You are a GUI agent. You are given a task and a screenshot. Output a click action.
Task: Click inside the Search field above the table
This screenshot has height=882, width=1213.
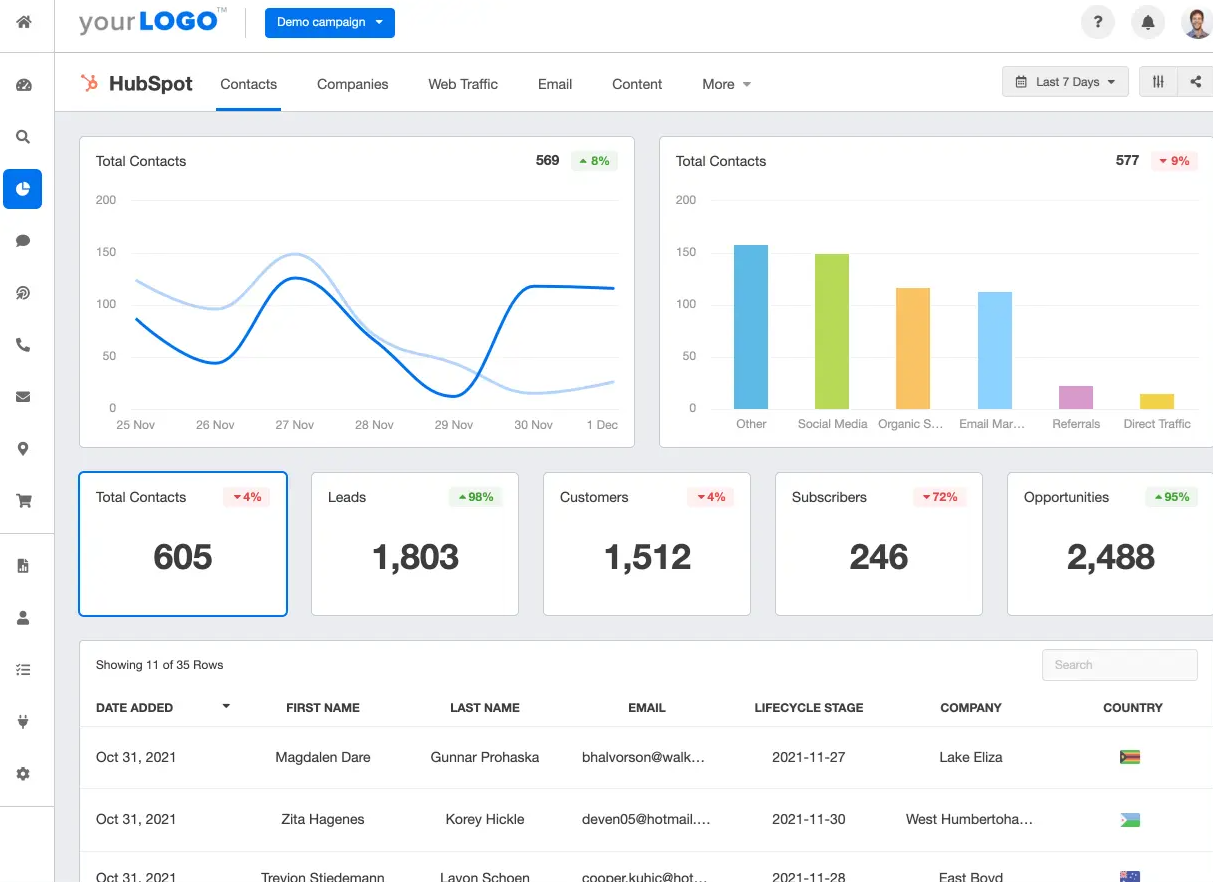pyautogui.click(x=1119, y=664)
